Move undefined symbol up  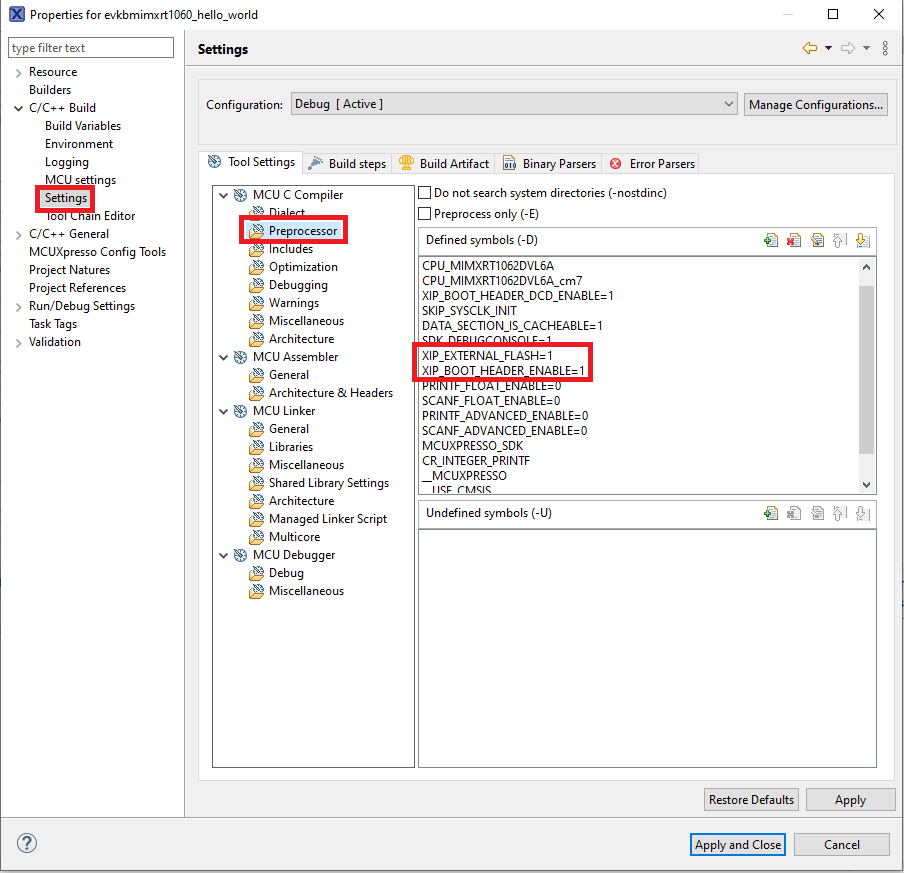point(839,513)
